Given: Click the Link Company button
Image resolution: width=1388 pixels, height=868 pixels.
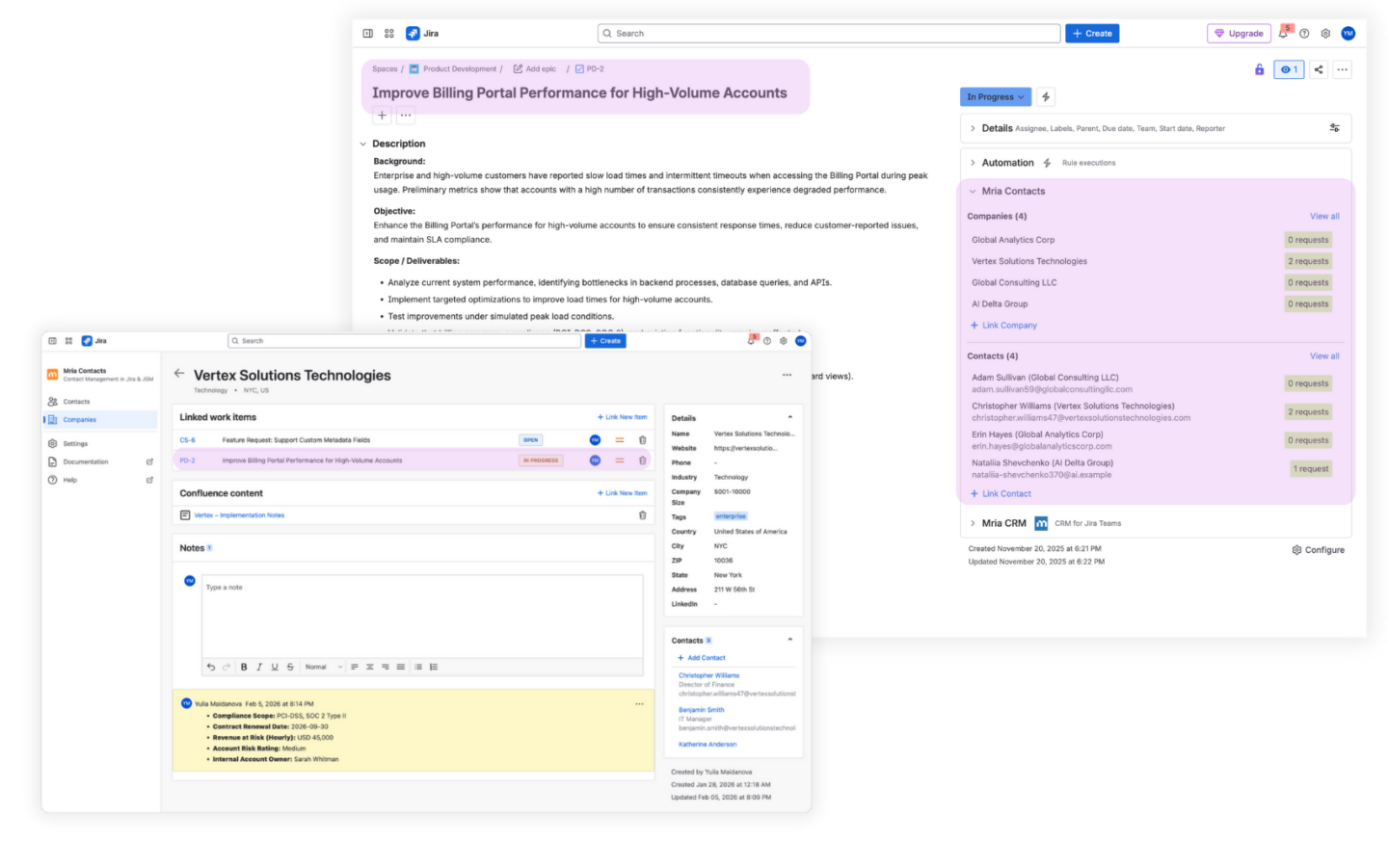Looking at the screenshot, I should point(1005,325).
